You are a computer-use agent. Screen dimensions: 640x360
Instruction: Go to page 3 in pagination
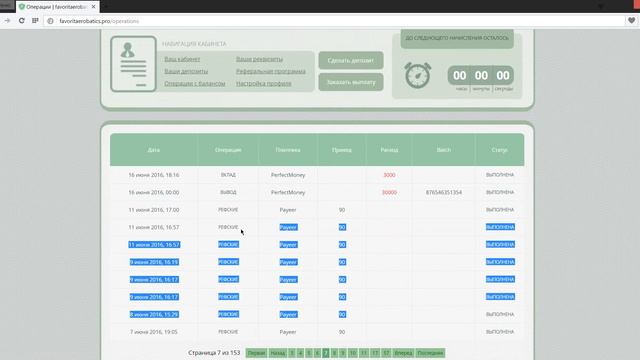point(292,353)
